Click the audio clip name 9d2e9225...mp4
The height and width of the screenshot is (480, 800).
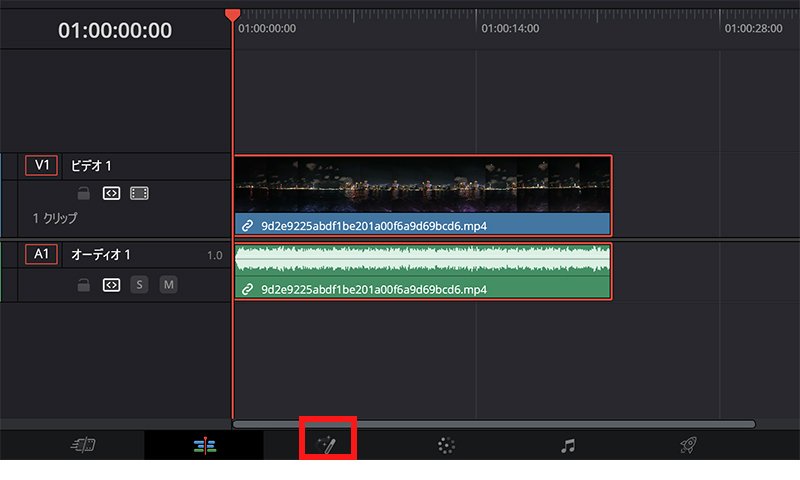(x=374, y=290)
